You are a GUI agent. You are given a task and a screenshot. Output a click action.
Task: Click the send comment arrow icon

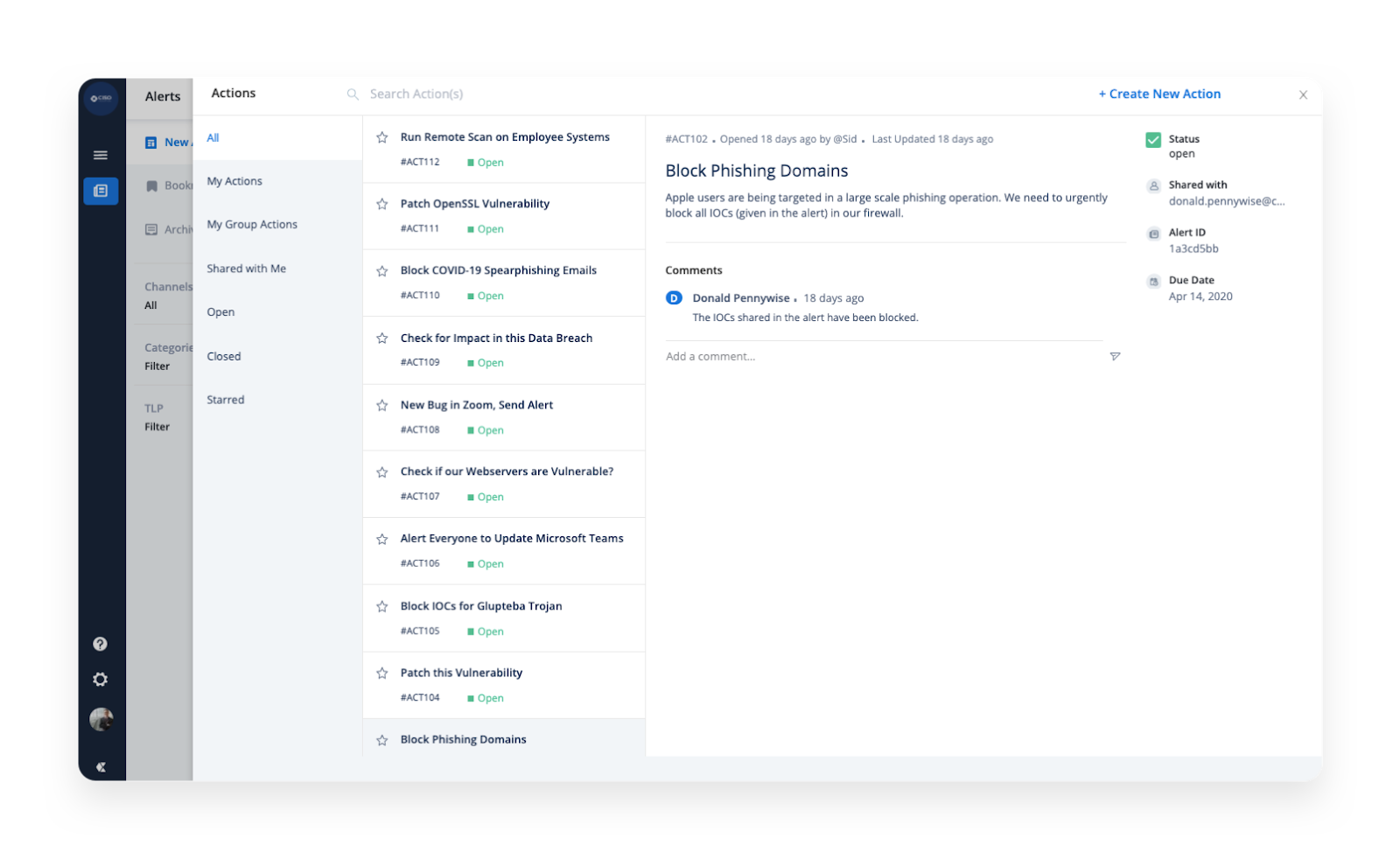tap(1115, 357)
